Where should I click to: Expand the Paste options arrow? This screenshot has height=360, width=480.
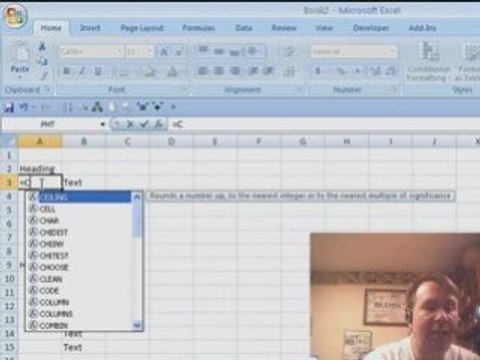(x=20, y=77)
